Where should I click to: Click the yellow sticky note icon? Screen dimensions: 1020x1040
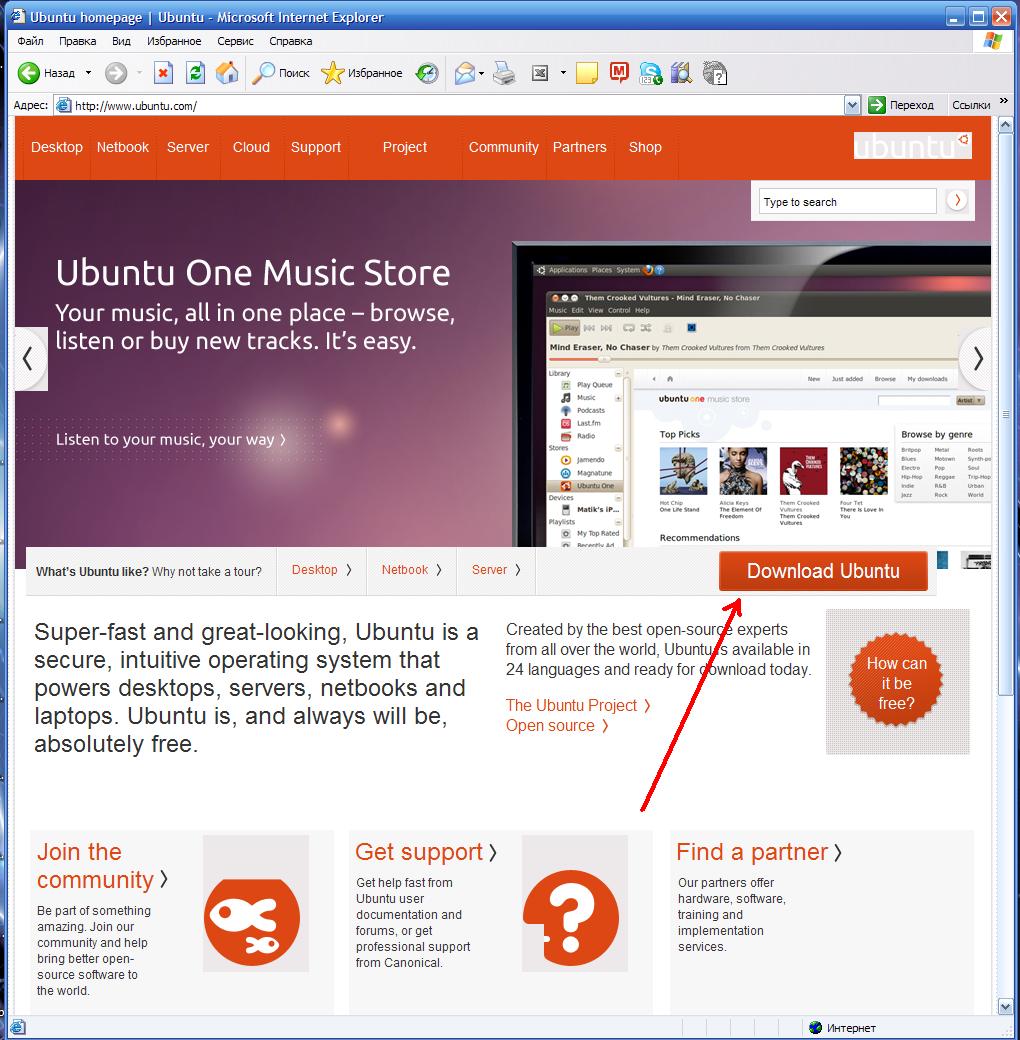[x=587, y=73]
